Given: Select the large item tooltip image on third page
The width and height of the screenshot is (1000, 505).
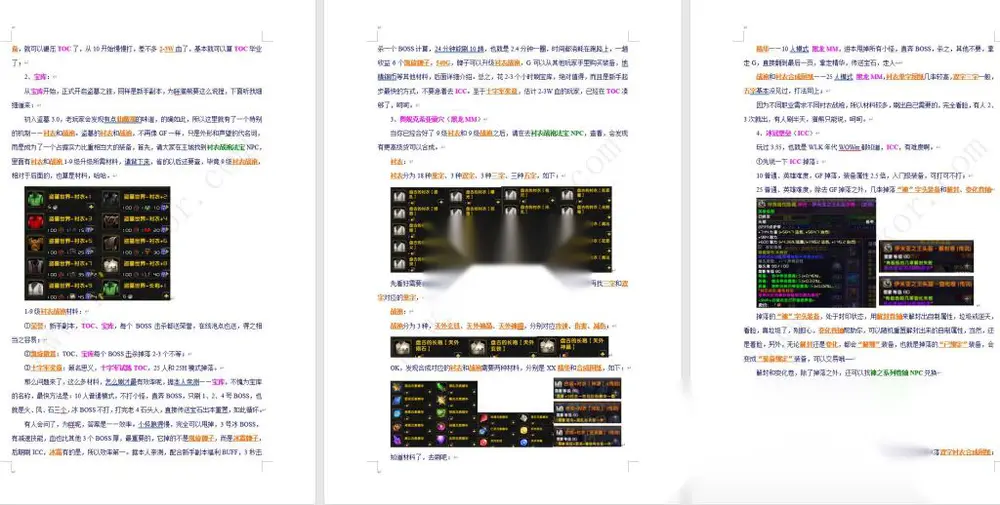Looking at the screenshot, I should pyautogui.click(x=816, y=252).
